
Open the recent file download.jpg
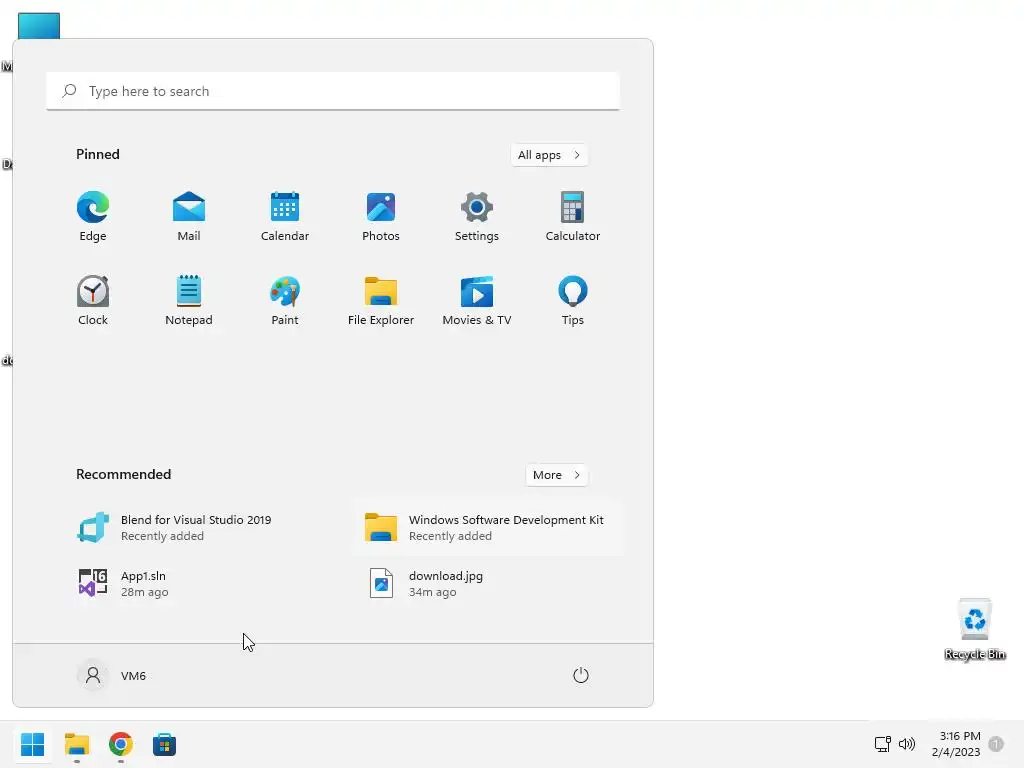[x=488, y=583]
